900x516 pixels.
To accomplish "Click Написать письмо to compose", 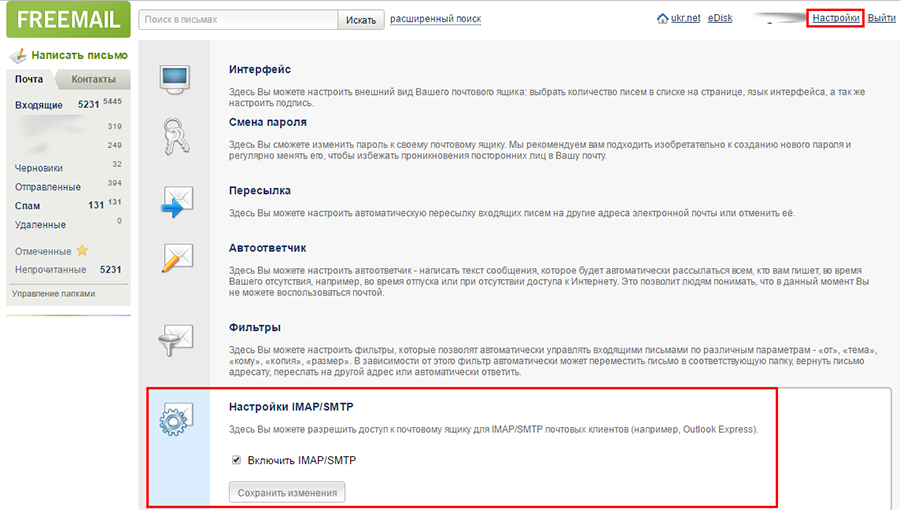I will pos(78,55).
